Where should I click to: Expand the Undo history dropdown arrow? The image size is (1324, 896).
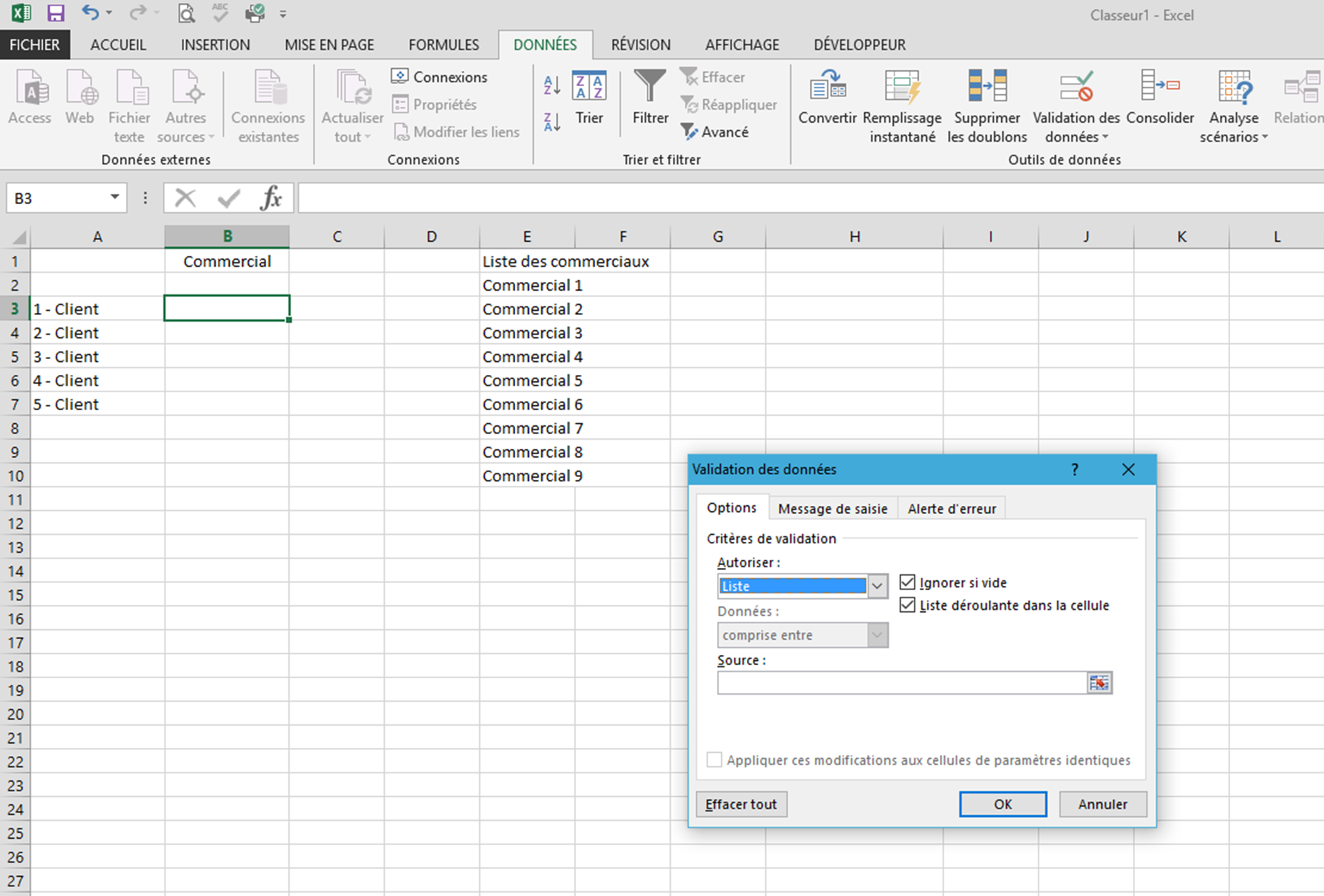[109, 14]
